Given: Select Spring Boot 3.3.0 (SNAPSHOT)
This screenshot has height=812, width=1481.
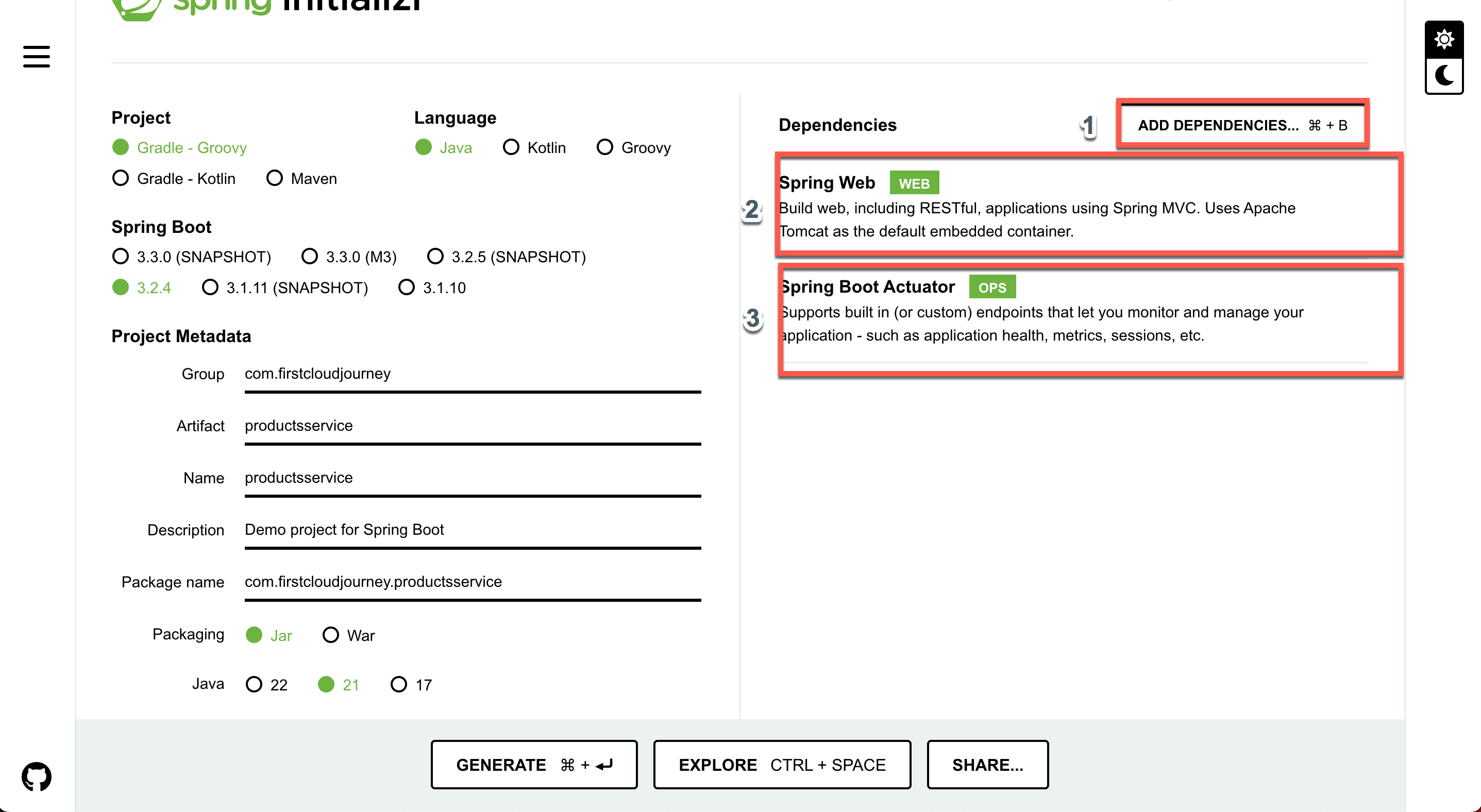Looking at the screenshot, I should (192, 257).
